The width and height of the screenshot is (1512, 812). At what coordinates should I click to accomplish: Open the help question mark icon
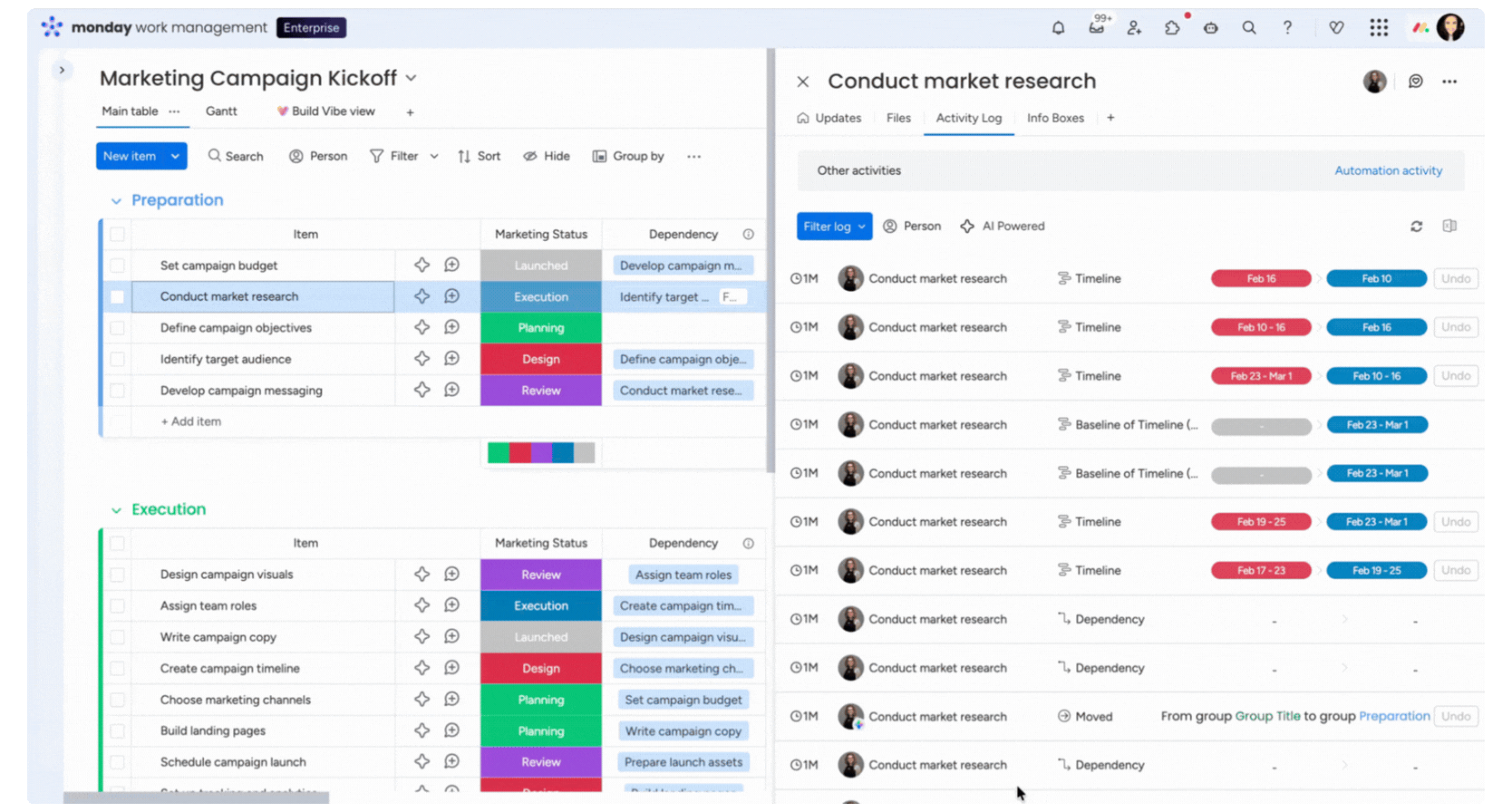[x=1287, y=28]
